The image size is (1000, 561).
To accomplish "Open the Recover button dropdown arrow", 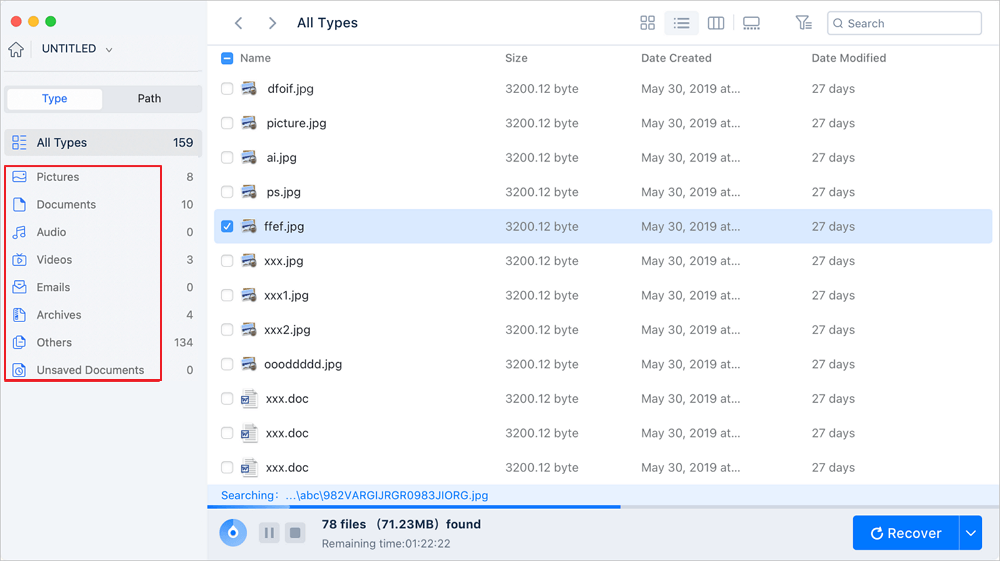I will point(970,533).
